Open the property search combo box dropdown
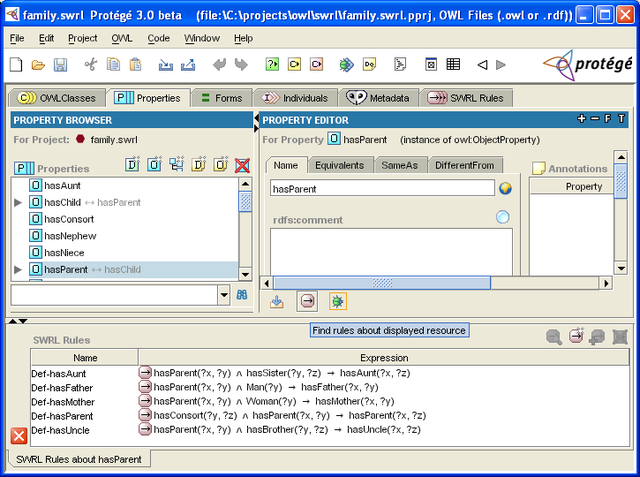This screenshot has height=477, width=640. coord(224,295)
